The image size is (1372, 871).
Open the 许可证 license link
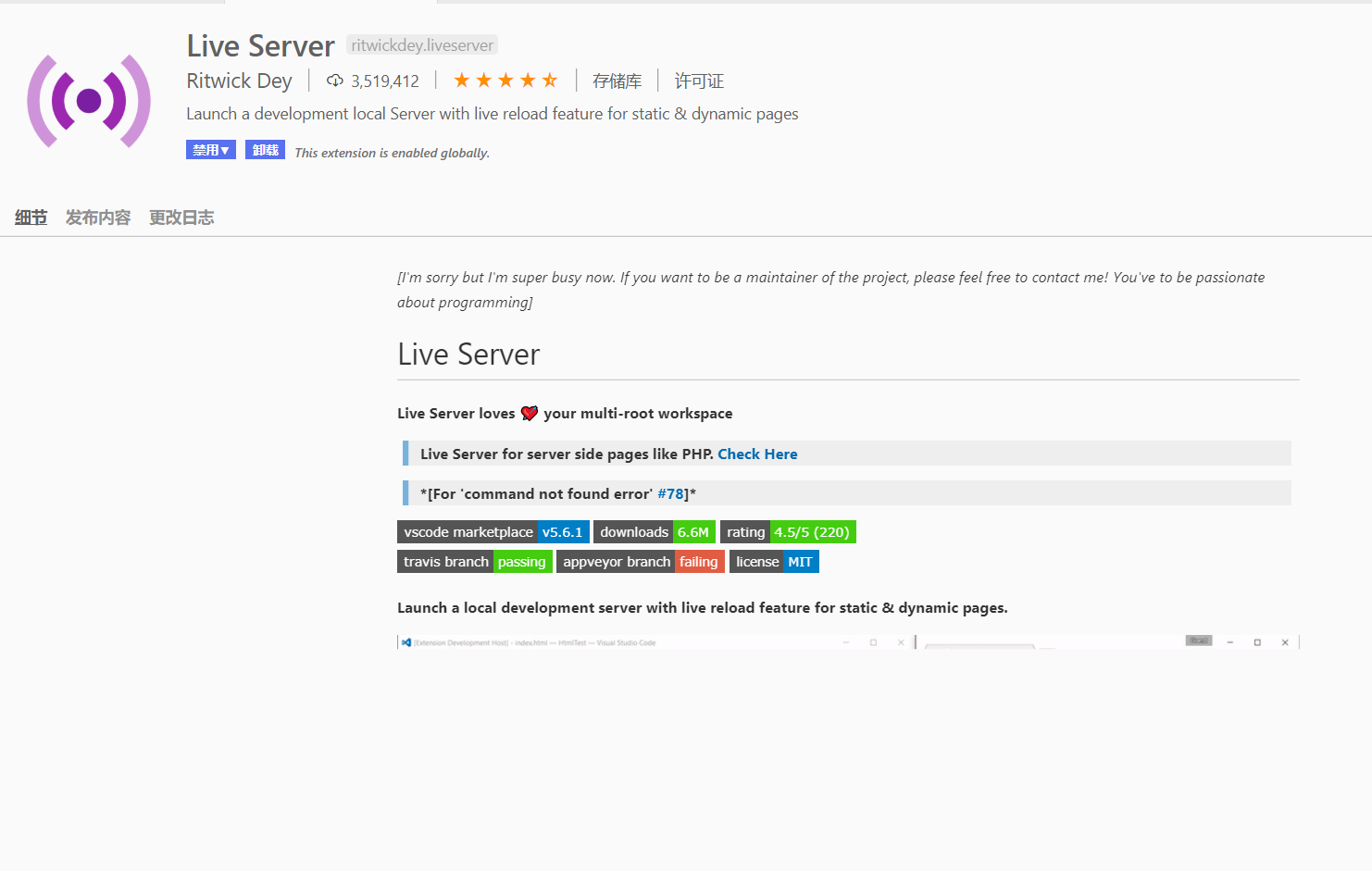tap(698, 81)
